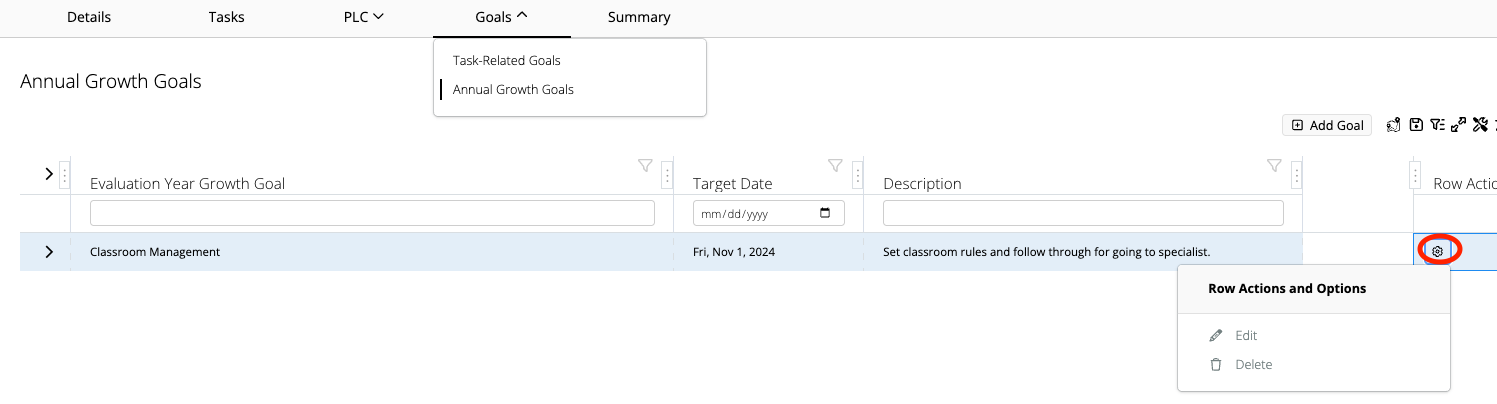1497x404 pixels.
Task: Open the PLC dropdown menu
Action: [364, 17]
